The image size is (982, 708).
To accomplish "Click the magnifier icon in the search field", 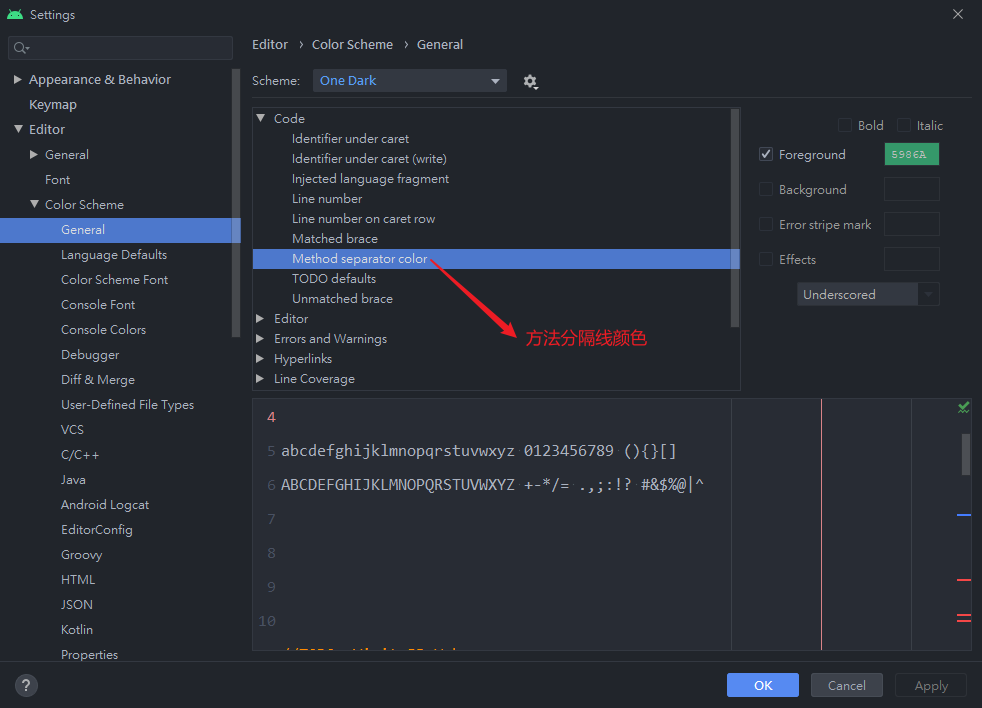I will (x=18, y=47).
